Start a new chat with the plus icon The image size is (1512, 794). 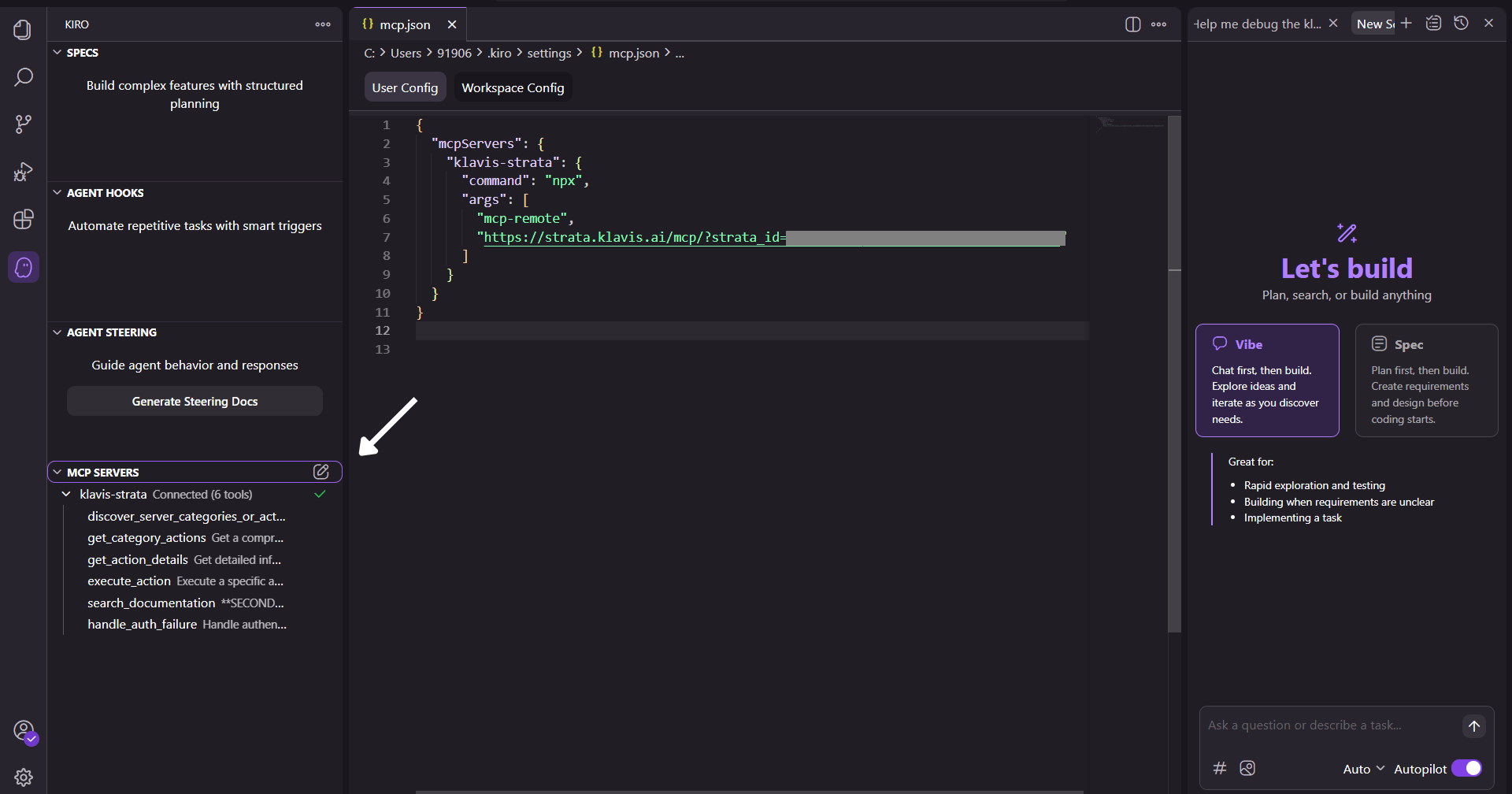(1407, 23)
